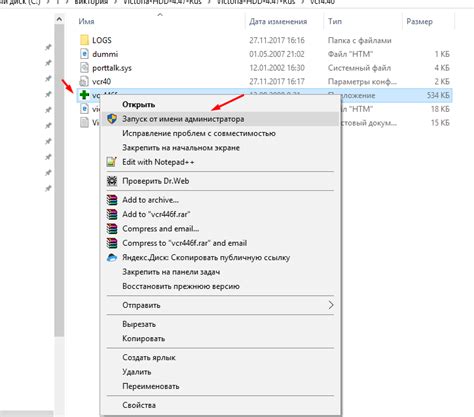Viewport: 474px width, 417px height.
Task: Click Compress to "vcr446f.rar" and email
Action: [x=185, y=243]
